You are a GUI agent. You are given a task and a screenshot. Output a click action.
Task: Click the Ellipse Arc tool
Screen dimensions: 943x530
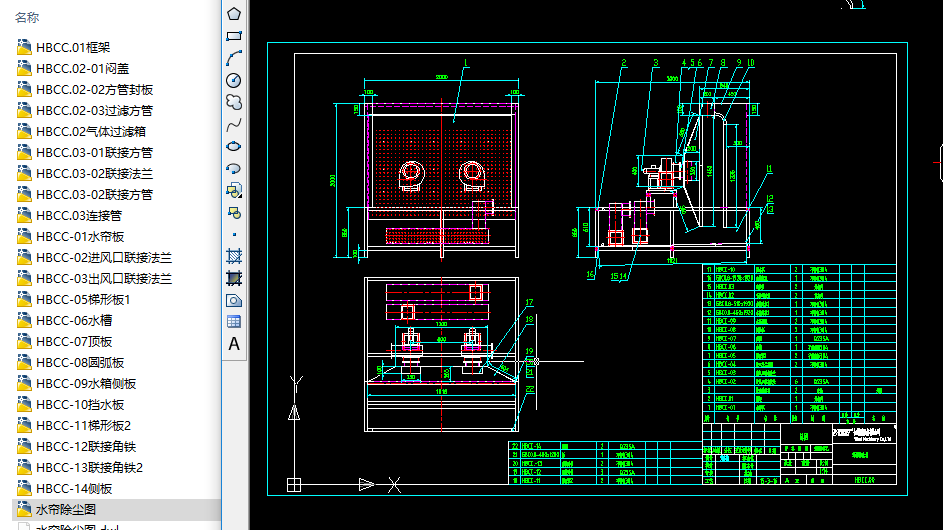(x=234, y=168)
